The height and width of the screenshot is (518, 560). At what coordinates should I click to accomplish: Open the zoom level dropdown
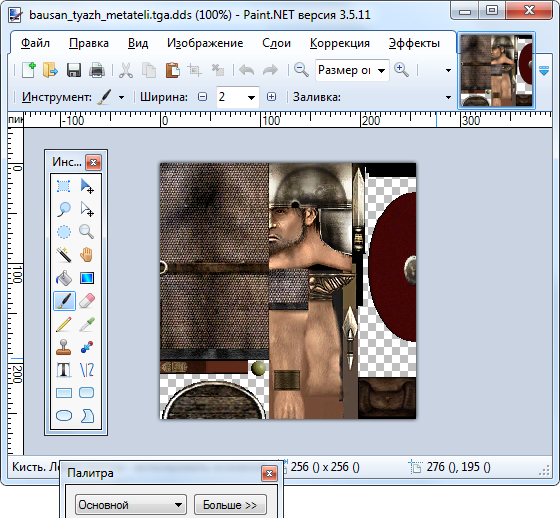[381, 70]
